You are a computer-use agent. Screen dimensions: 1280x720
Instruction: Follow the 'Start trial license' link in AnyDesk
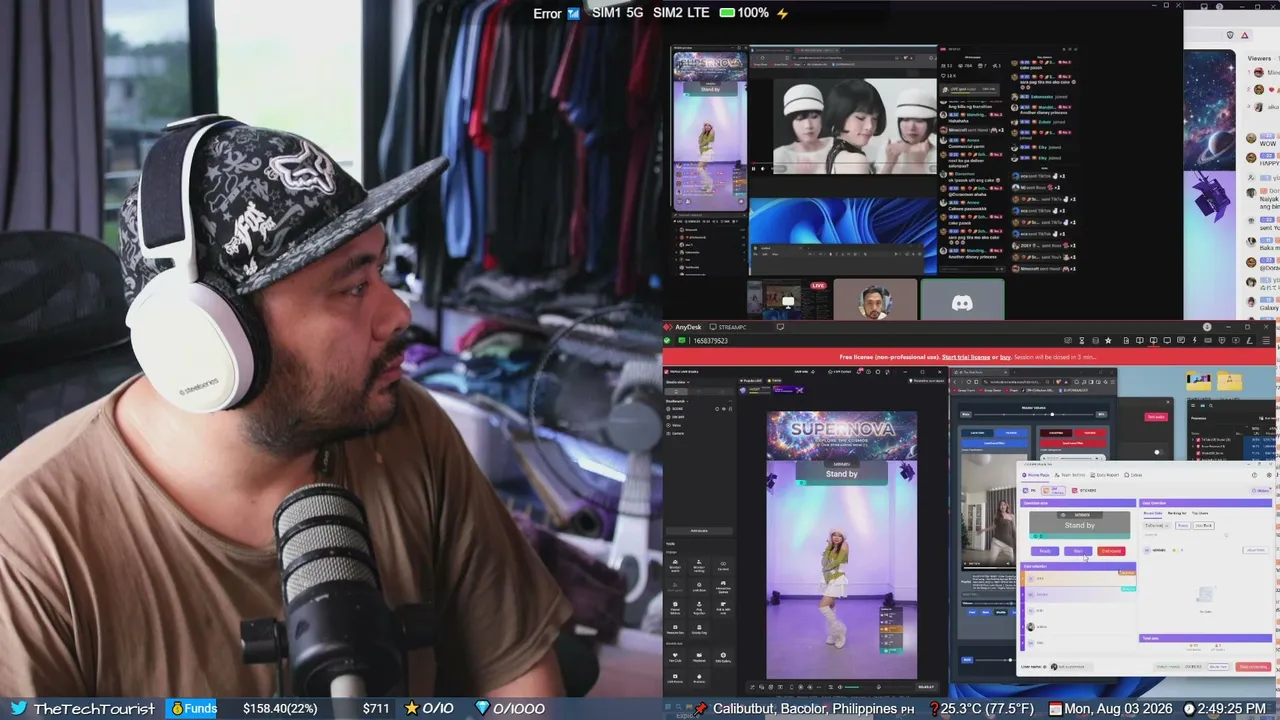(966, 357)
